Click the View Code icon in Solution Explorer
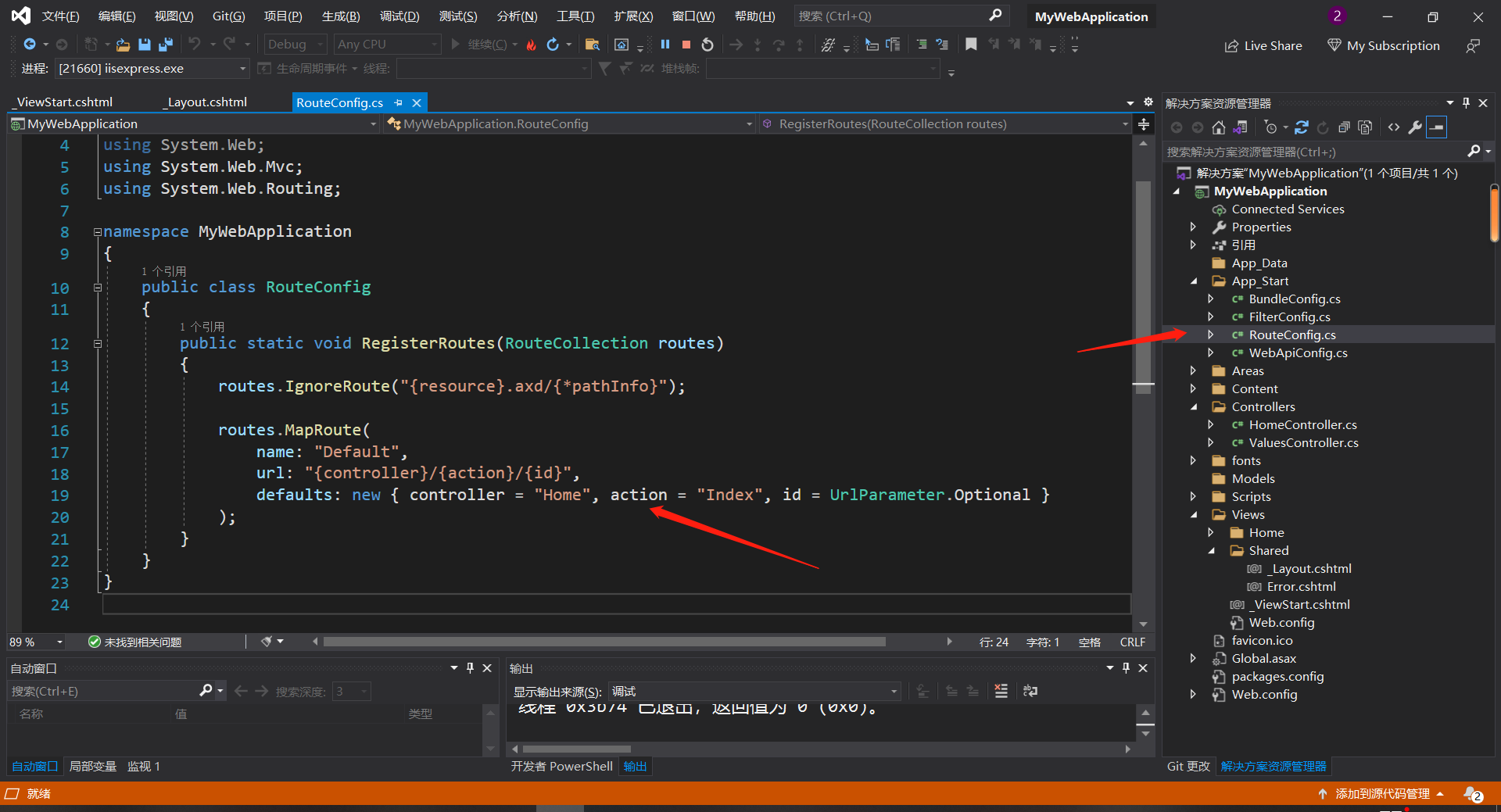The width and height of the screenshot is (1501, 812). 1395,127
